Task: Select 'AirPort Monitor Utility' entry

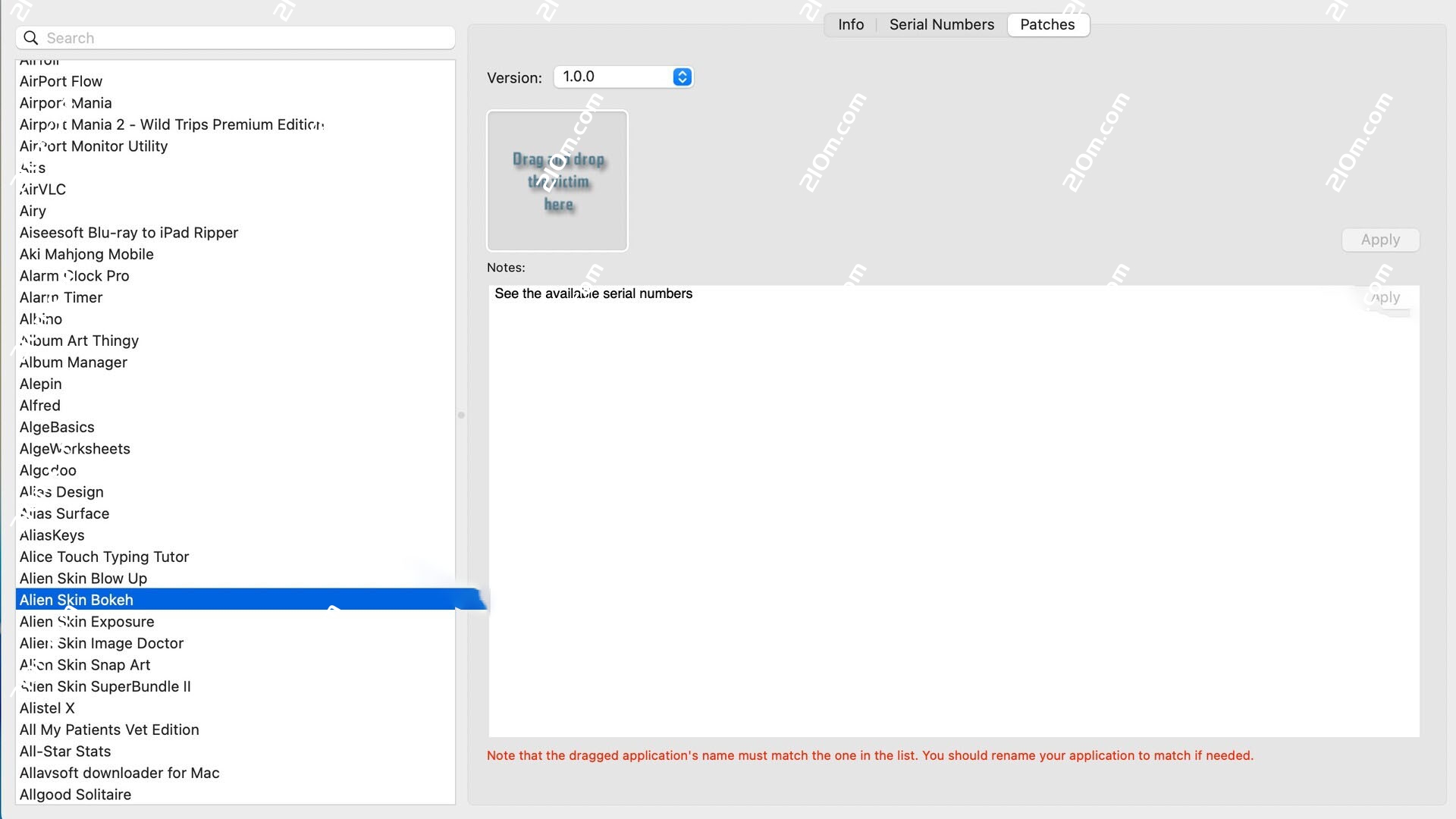Action: click(235, 146)
